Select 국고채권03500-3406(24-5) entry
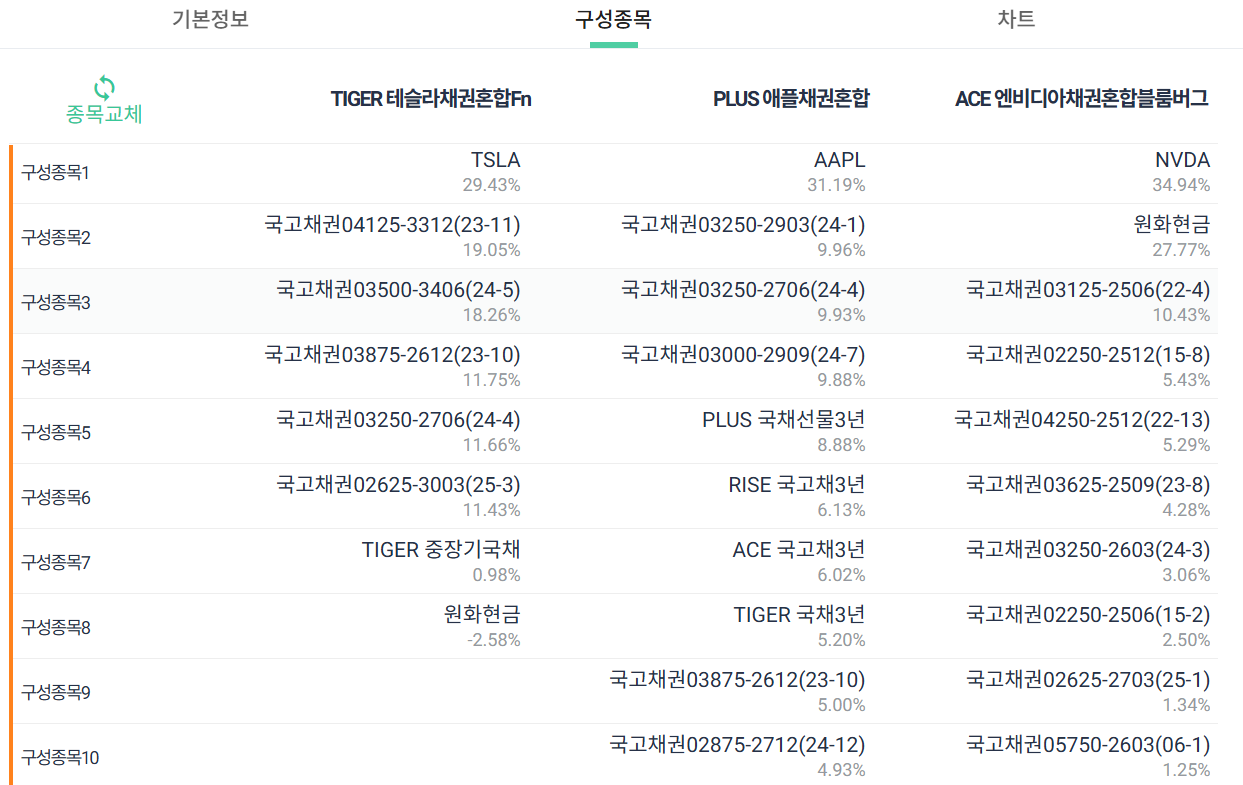1243x785 pixels. [398, 290]
